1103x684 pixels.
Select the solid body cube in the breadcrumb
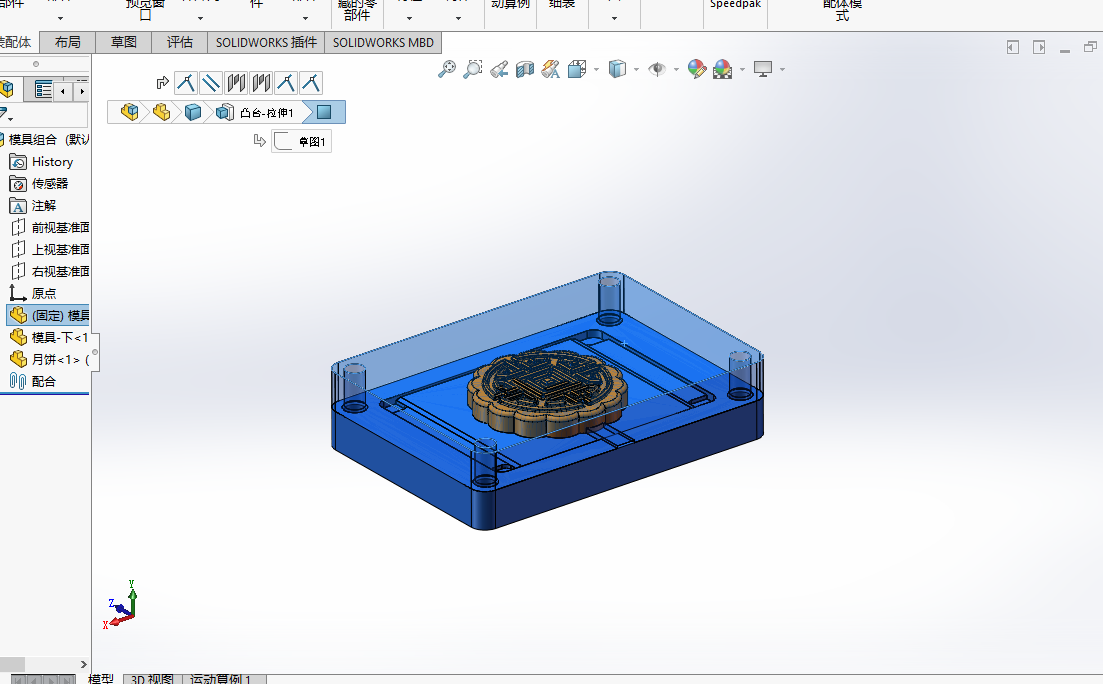tap(193, 112)
